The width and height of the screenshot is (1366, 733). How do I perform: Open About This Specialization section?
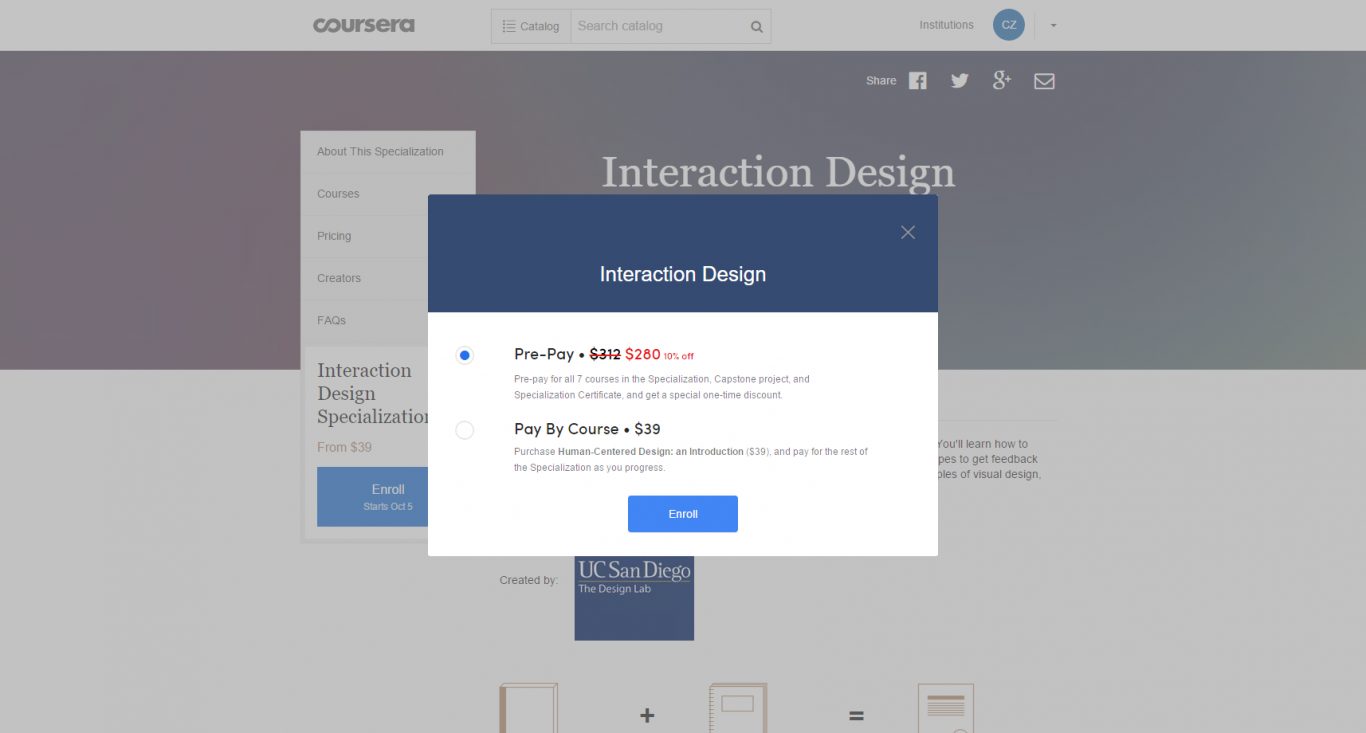(x=380, y=152)
